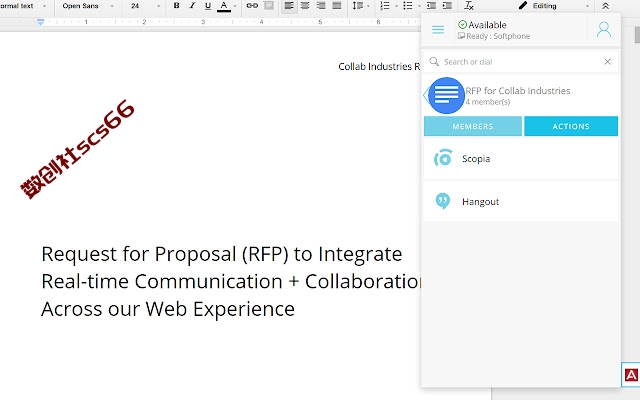Click the blue document icon for RFP group
Screen dimensions: 640x400
[447, 95]
